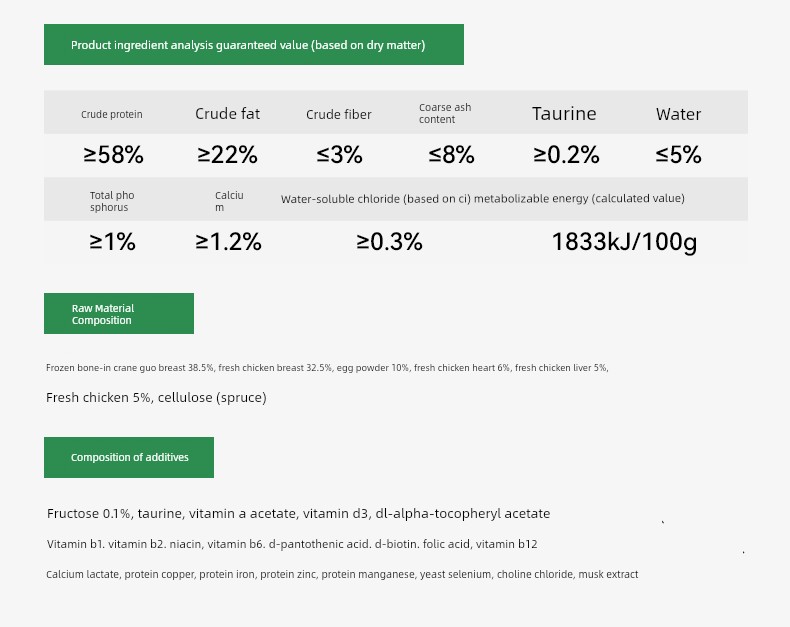Click the ≤5% water value
This screenshot has width=790, height=627.
point(678,155)
